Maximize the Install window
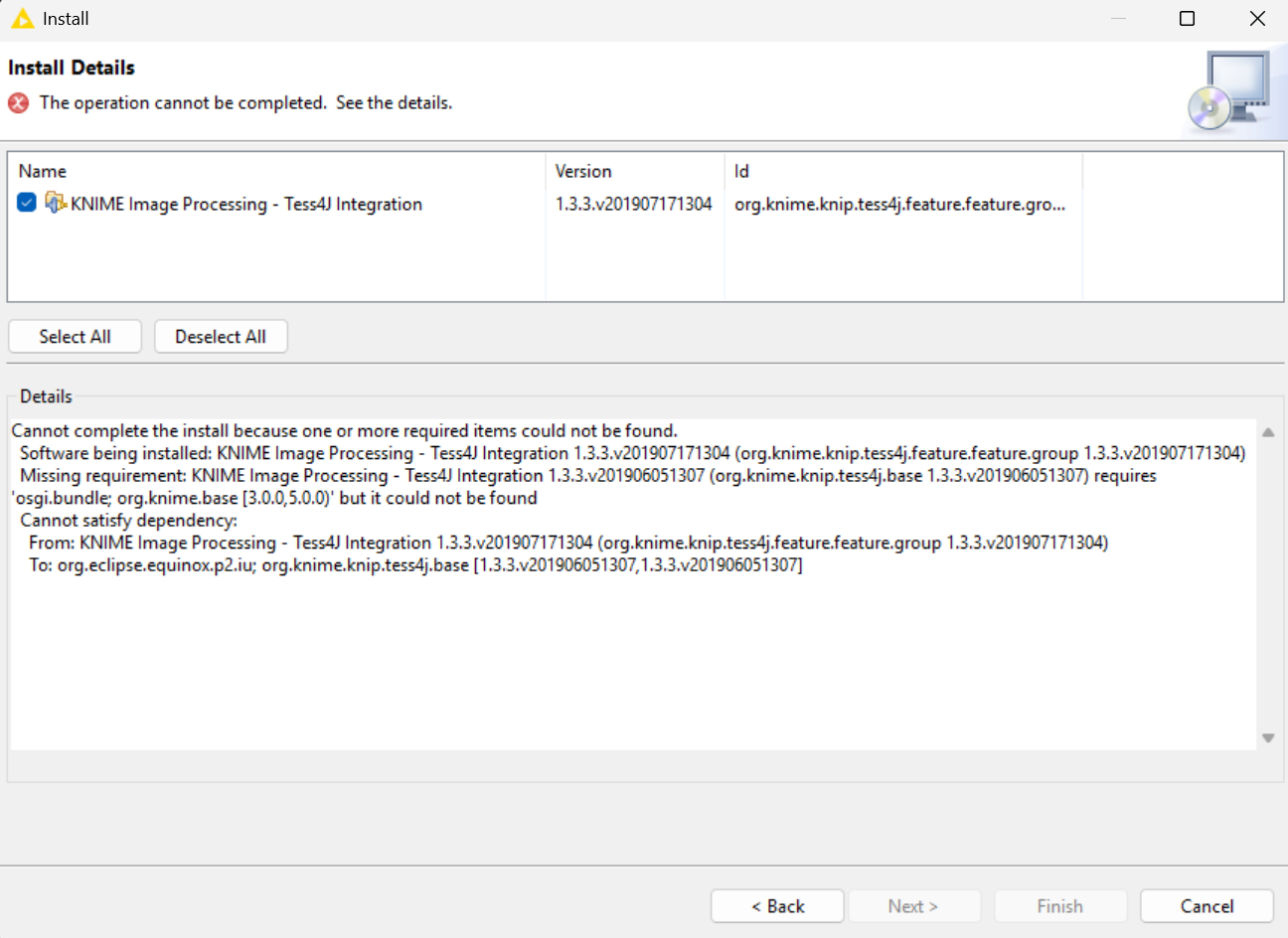This screenshot has width=1288, height=938. [1187, 19]
